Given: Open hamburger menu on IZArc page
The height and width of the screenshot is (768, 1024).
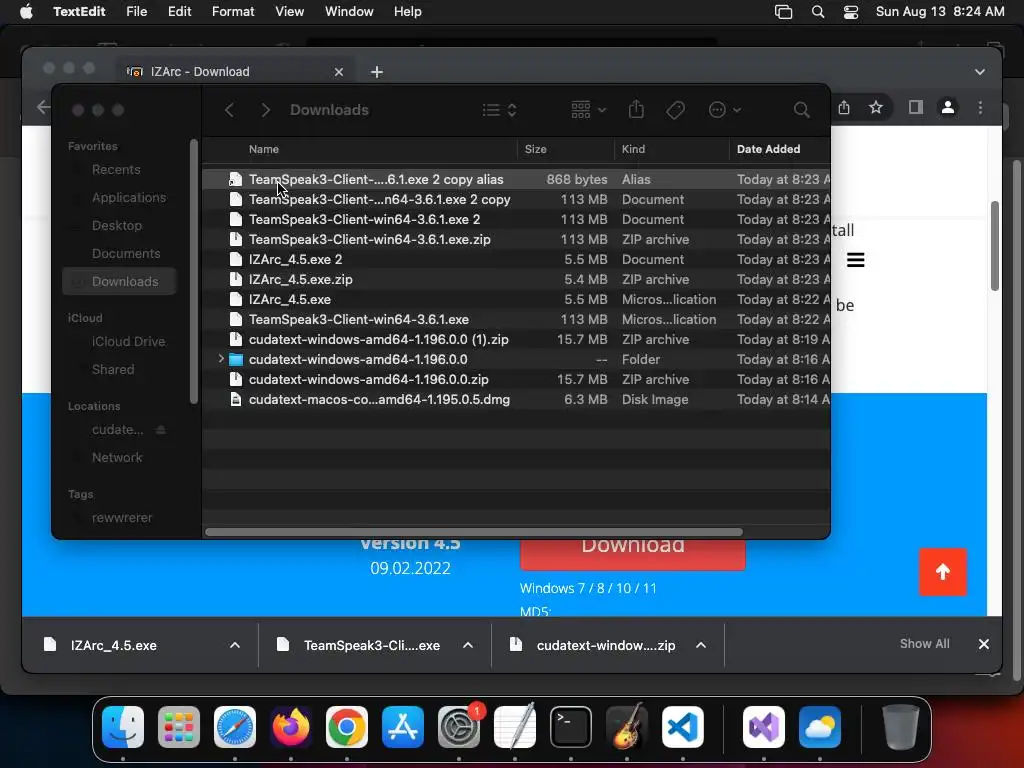Looking at the screenshot, I should [x=856, y=260].
